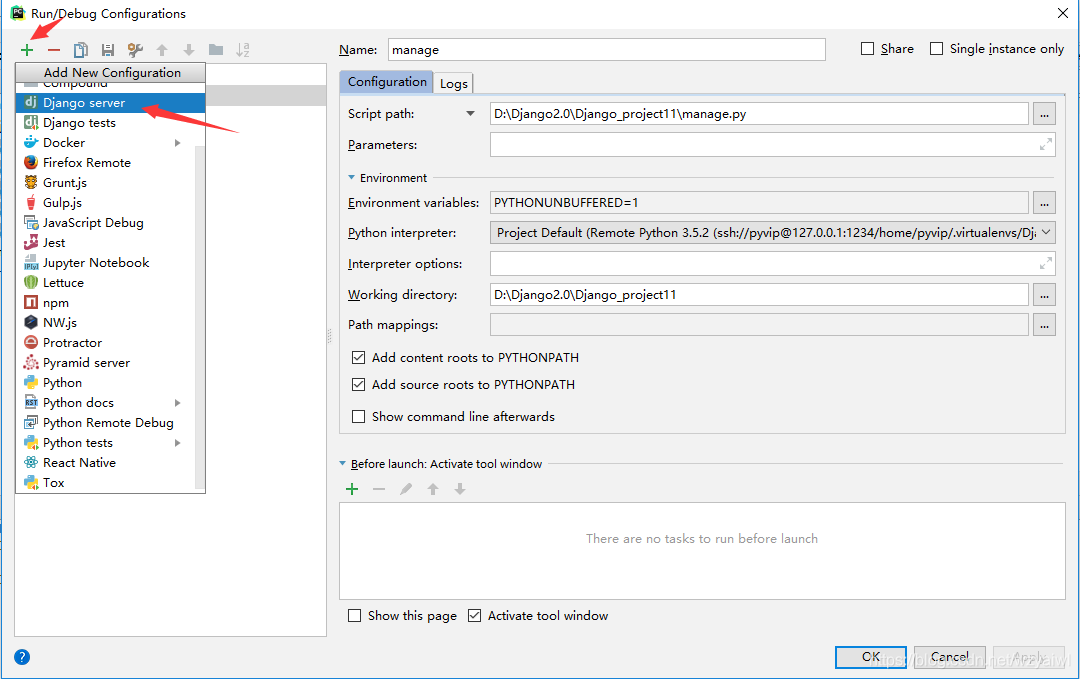Click the blue help question mark icon

(x=22, y=657)
